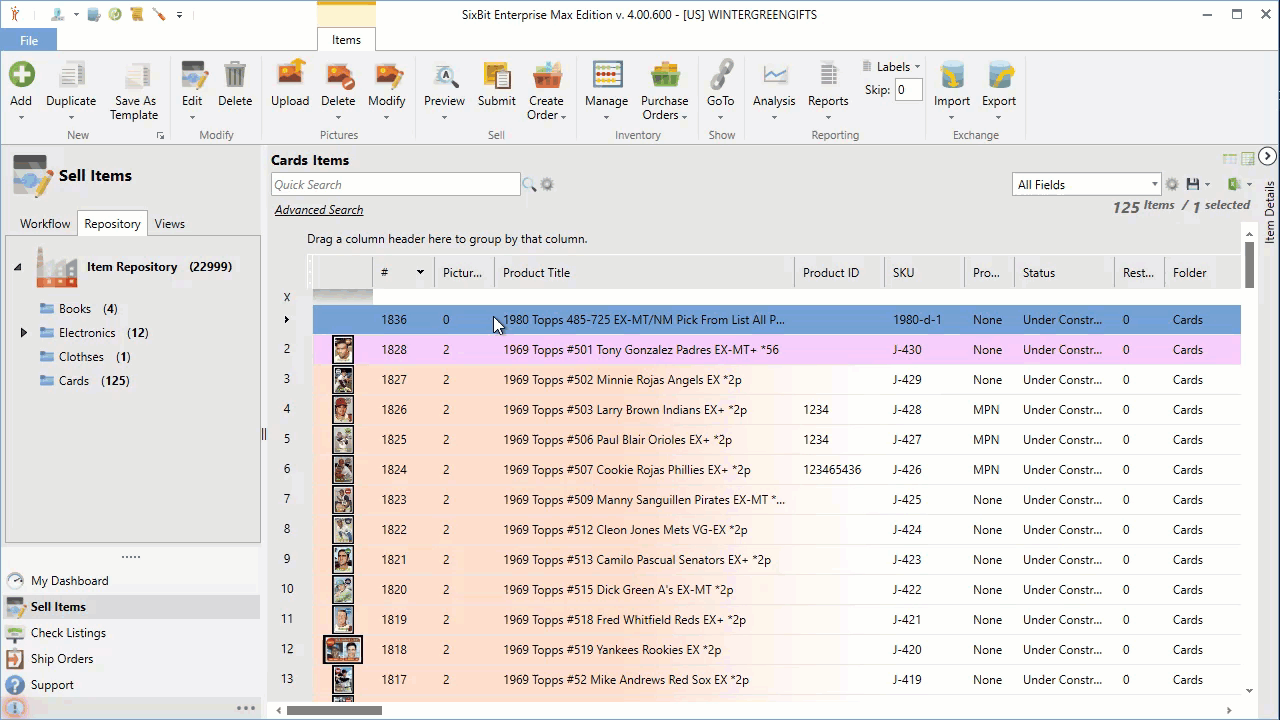1280x720 pixels.
Task: Click the Excel export icon
Action: (1234, 185)
